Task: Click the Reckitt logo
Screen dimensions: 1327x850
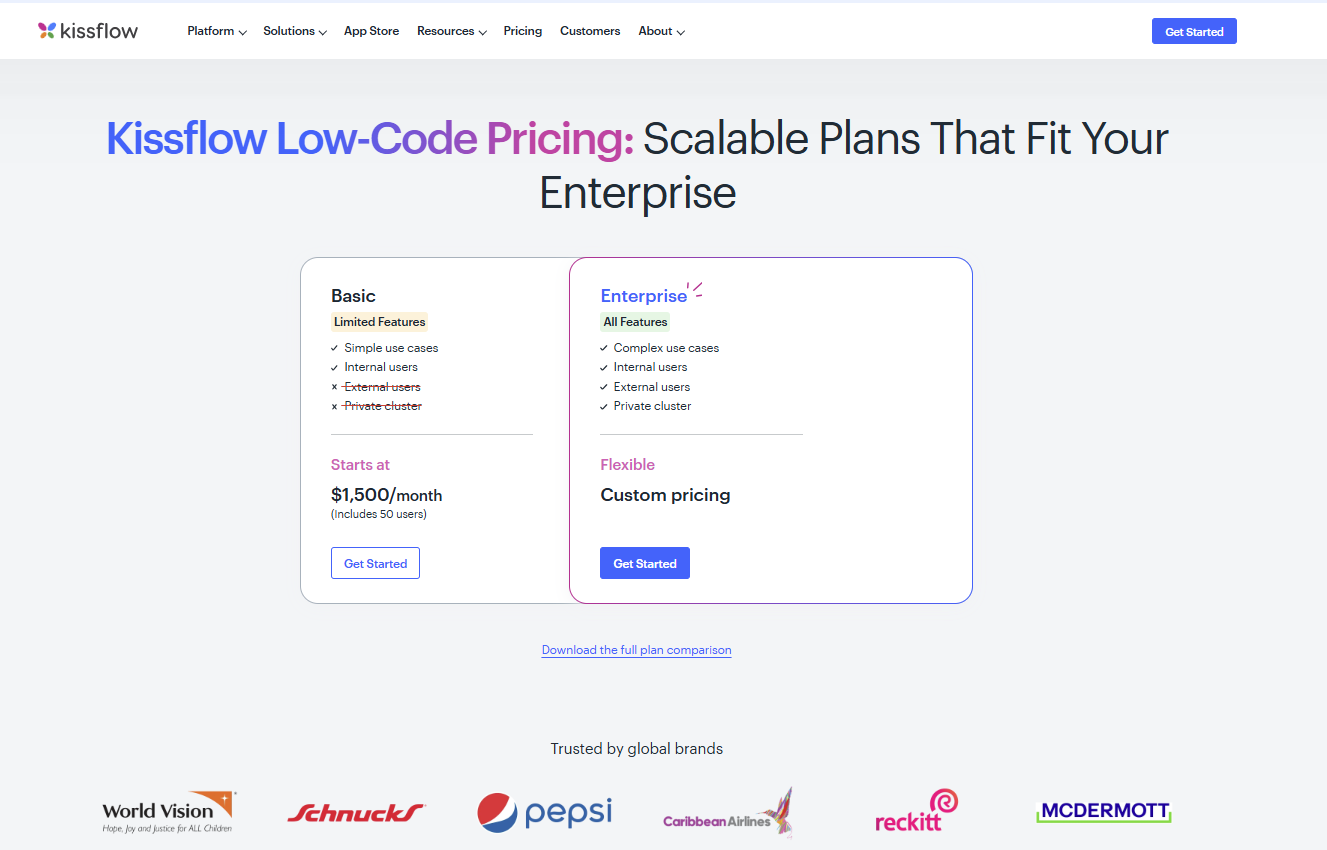Action: [916, 811]
